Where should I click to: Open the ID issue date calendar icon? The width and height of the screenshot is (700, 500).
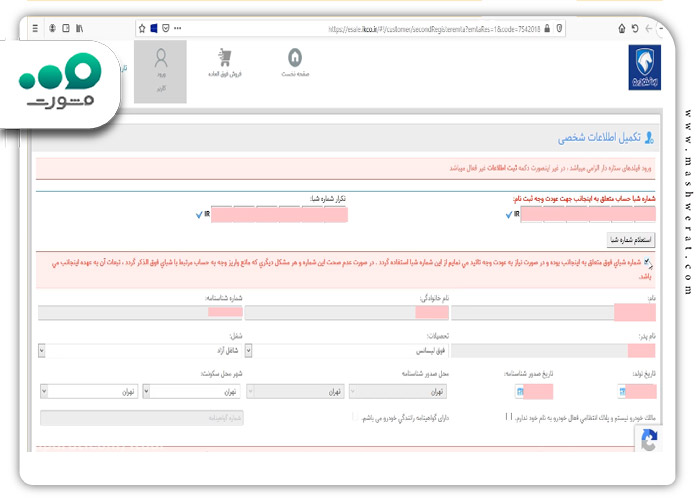click(519, 392)
